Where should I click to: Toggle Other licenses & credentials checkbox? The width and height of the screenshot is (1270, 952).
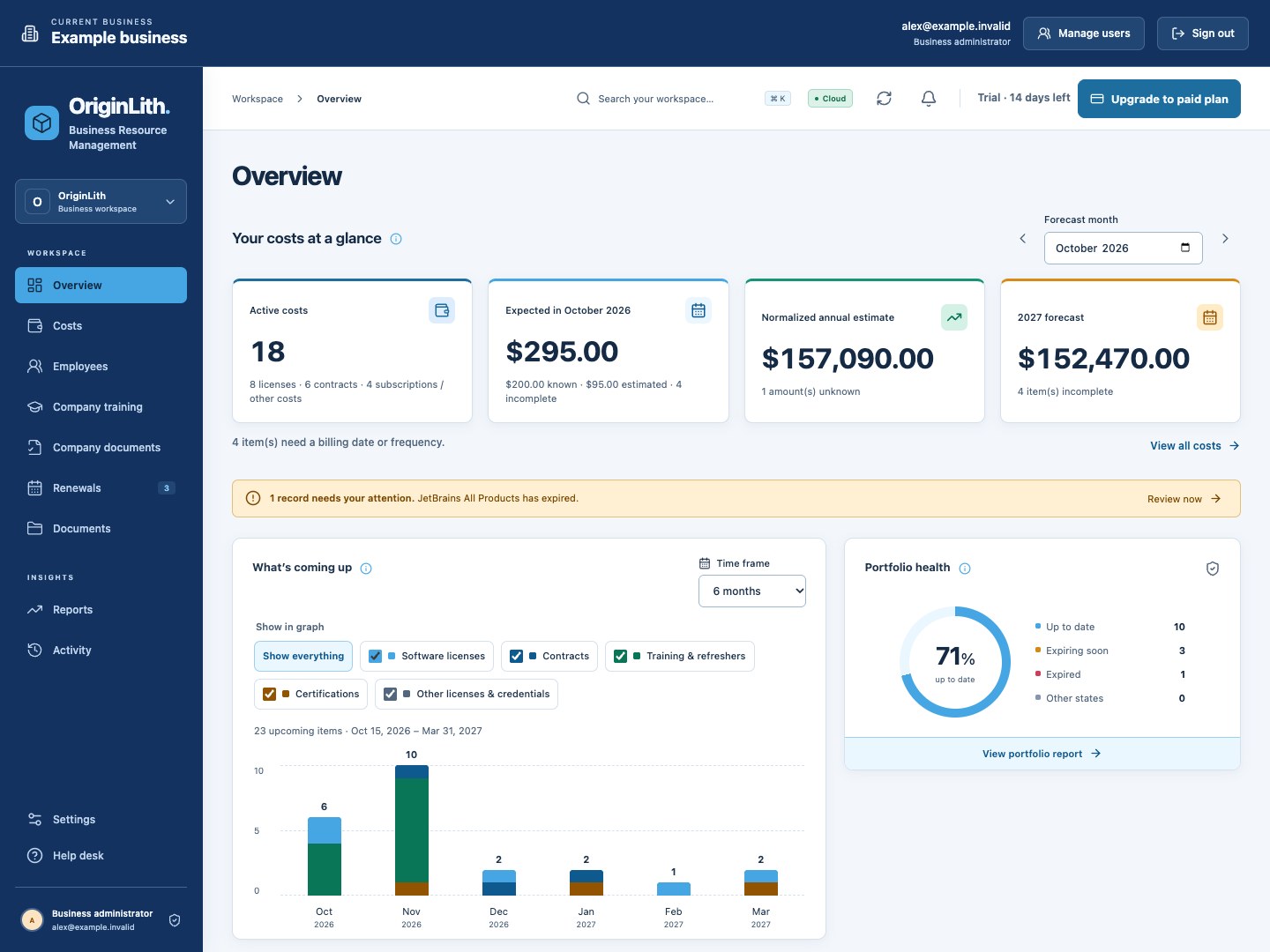391,694
